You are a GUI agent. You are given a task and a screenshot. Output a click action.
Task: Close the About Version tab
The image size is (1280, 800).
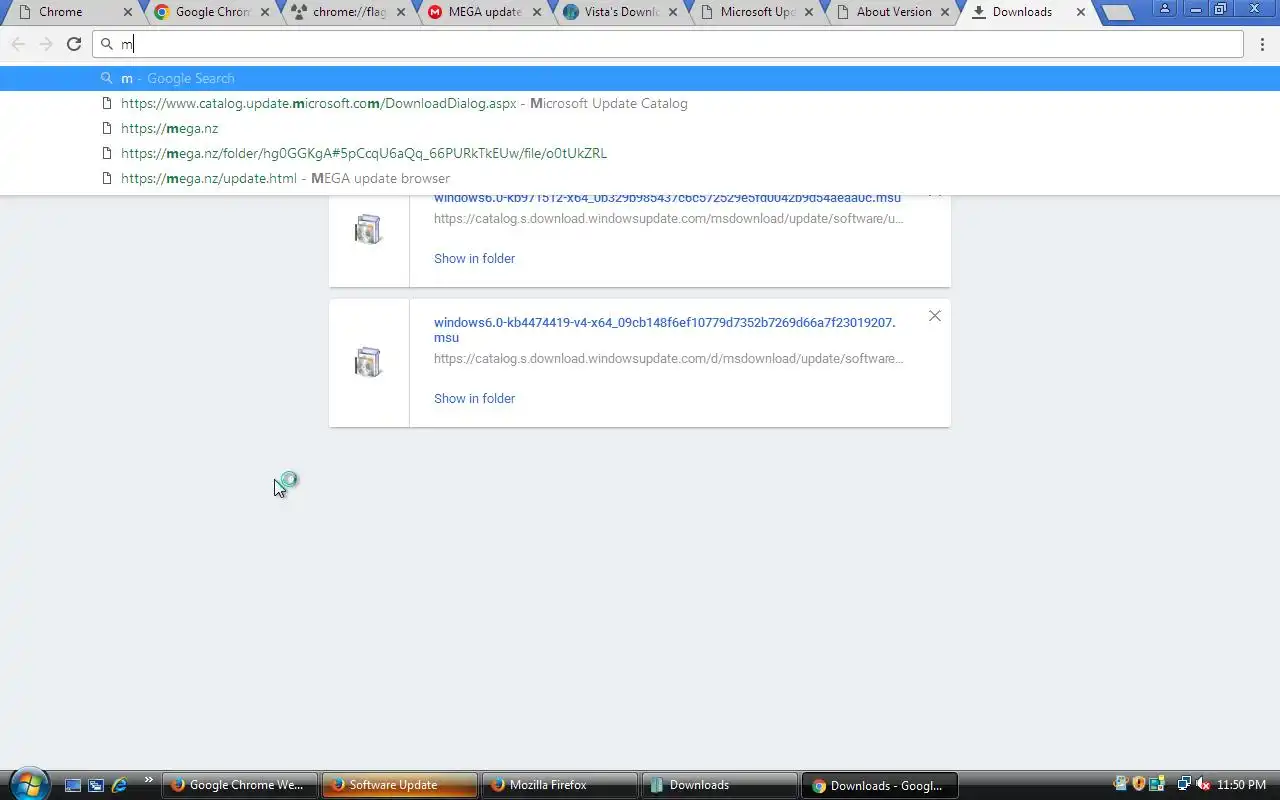[x=945, y=12]
